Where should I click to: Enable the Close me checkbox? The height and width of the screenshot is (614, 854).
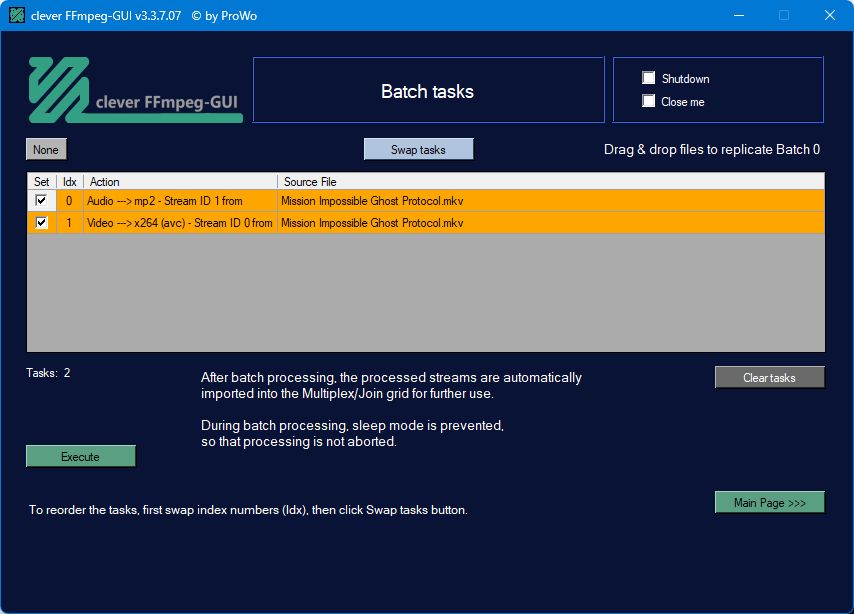[648, 101]
